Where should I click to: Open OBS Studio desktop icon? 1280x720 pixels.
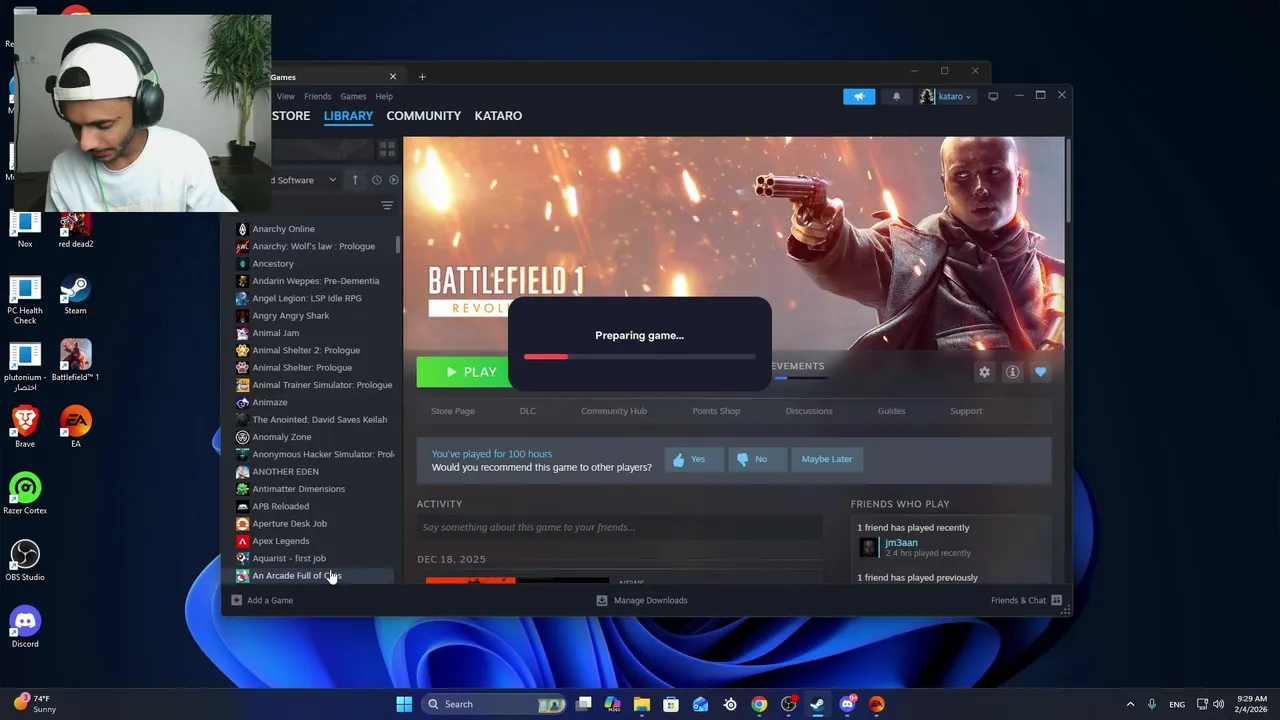click(x=25, y=561)
